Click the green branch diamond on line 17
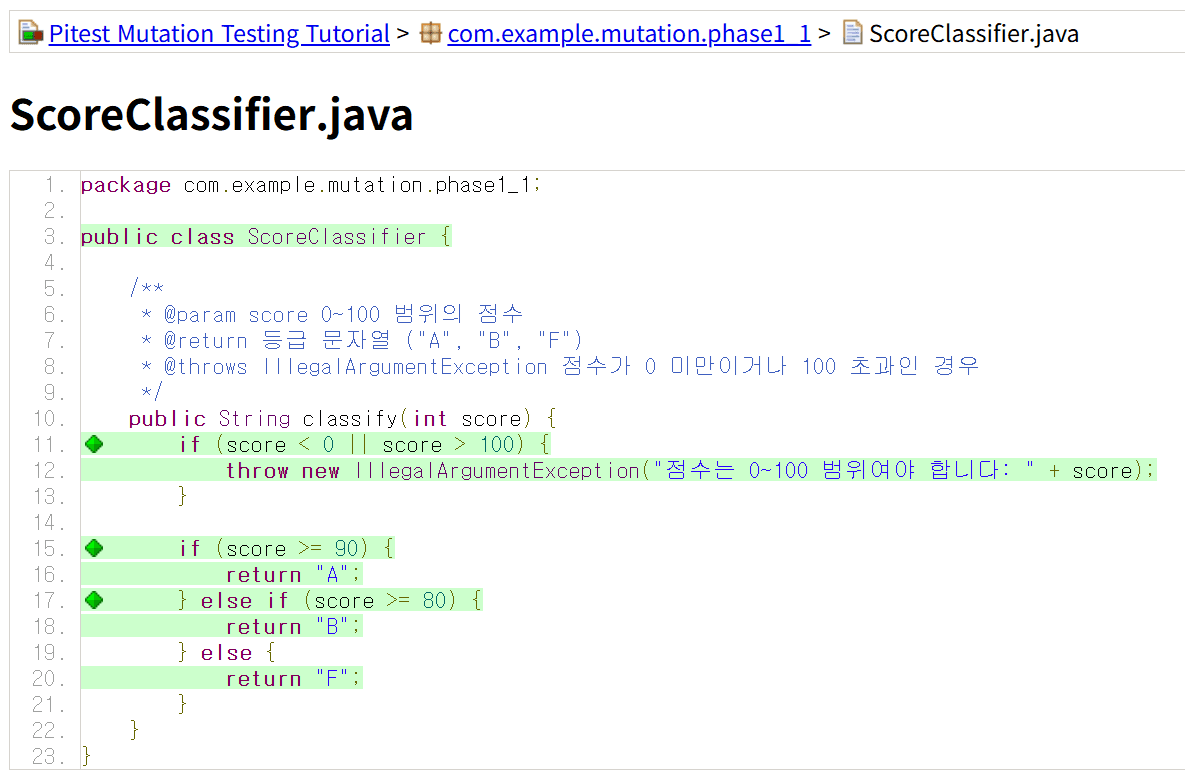The height and width of the screenshot is (781, 1185). tap(94, 600)
